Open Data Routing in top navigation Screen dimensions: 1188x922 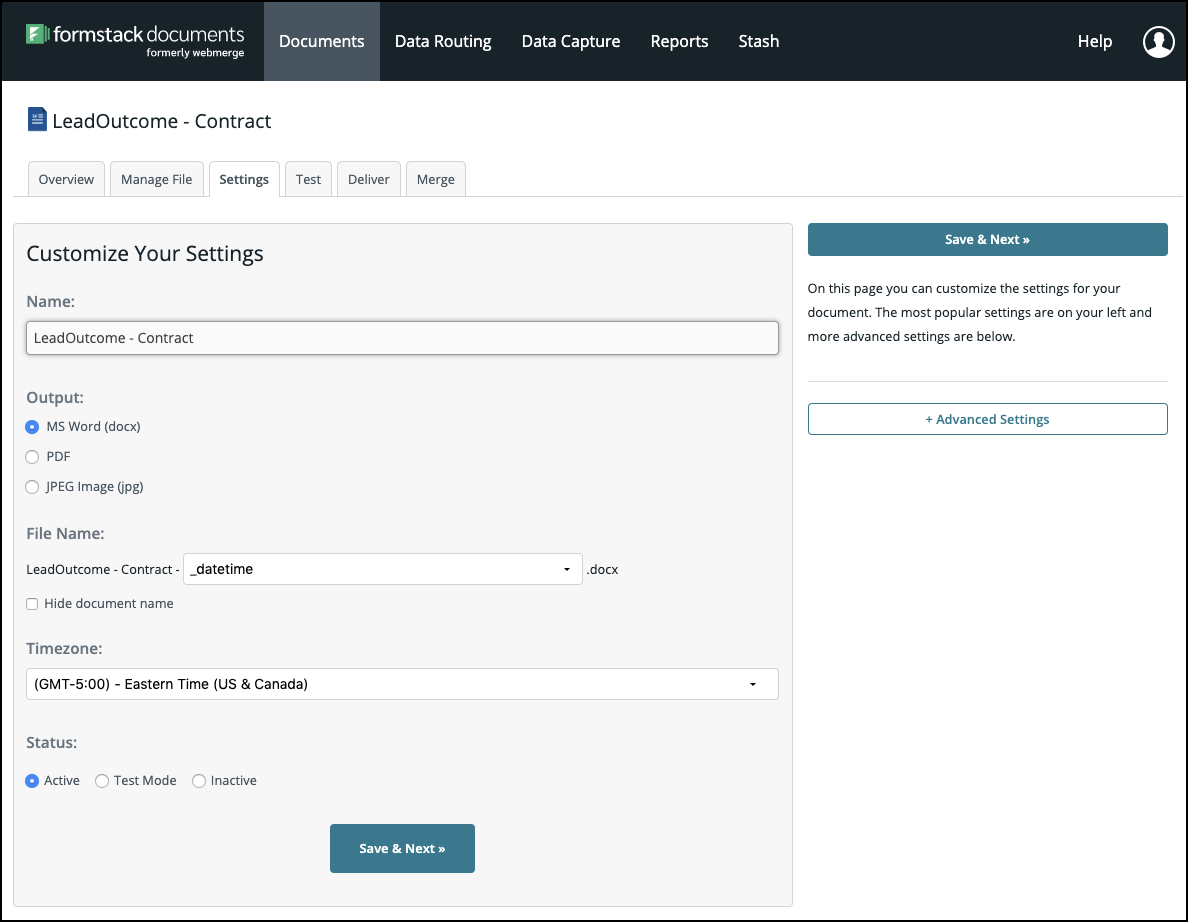point(443,41)
